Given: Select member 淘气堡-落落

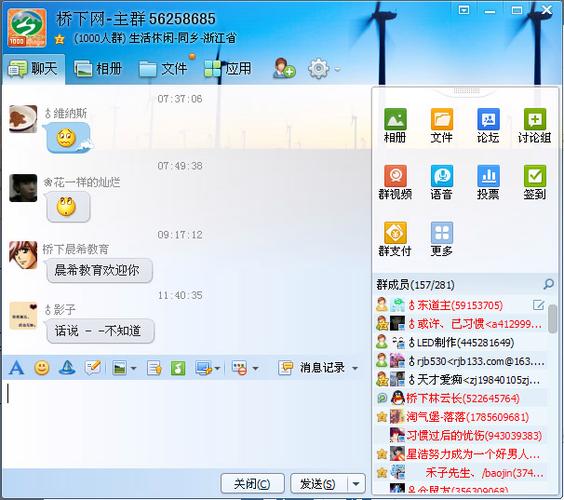Looking at the screenshot, I should pyautogui.click(x=460, y=417).
